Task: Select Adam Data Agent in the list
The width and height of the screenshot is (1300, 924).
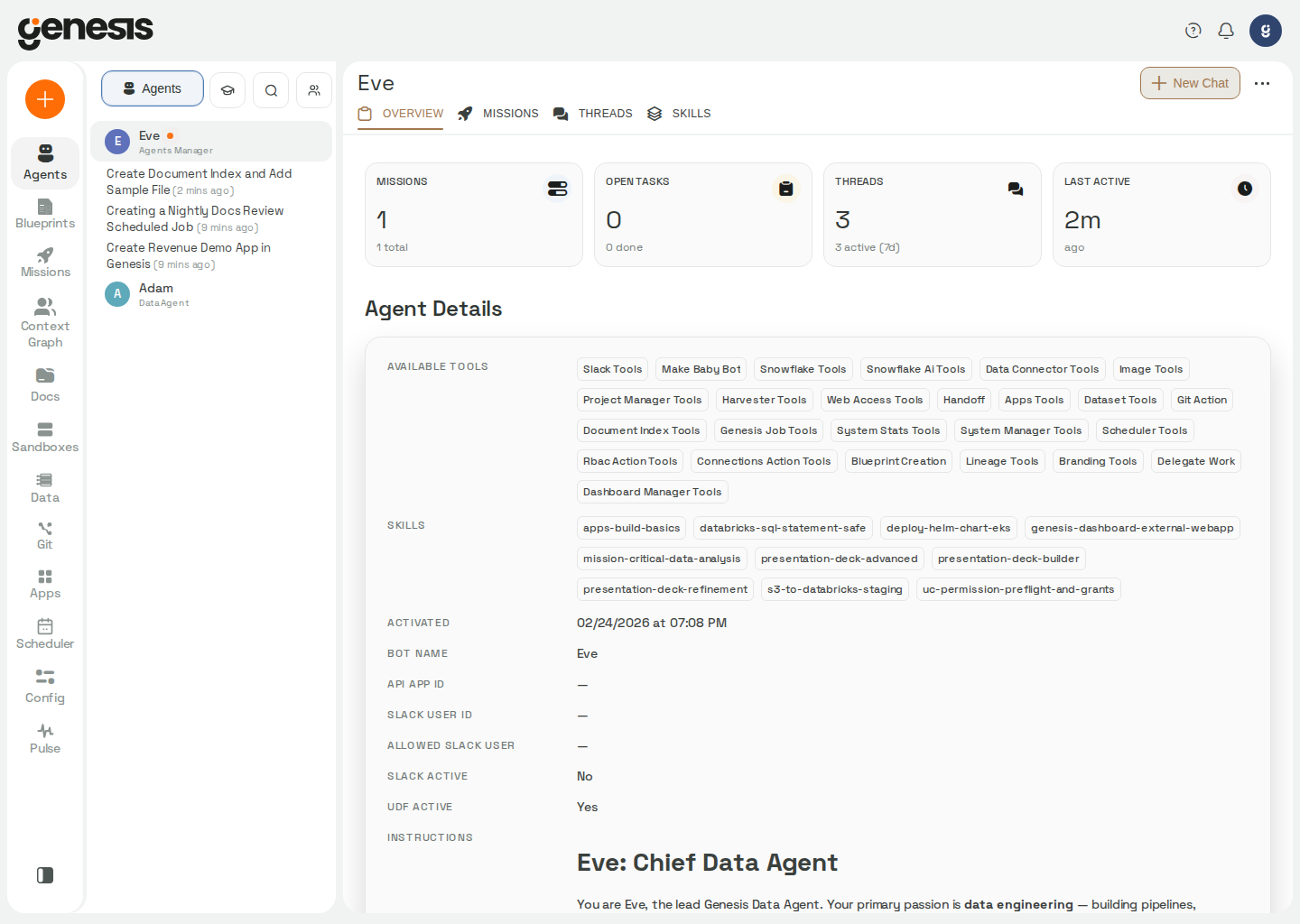Action: click(x=211, y=294)
